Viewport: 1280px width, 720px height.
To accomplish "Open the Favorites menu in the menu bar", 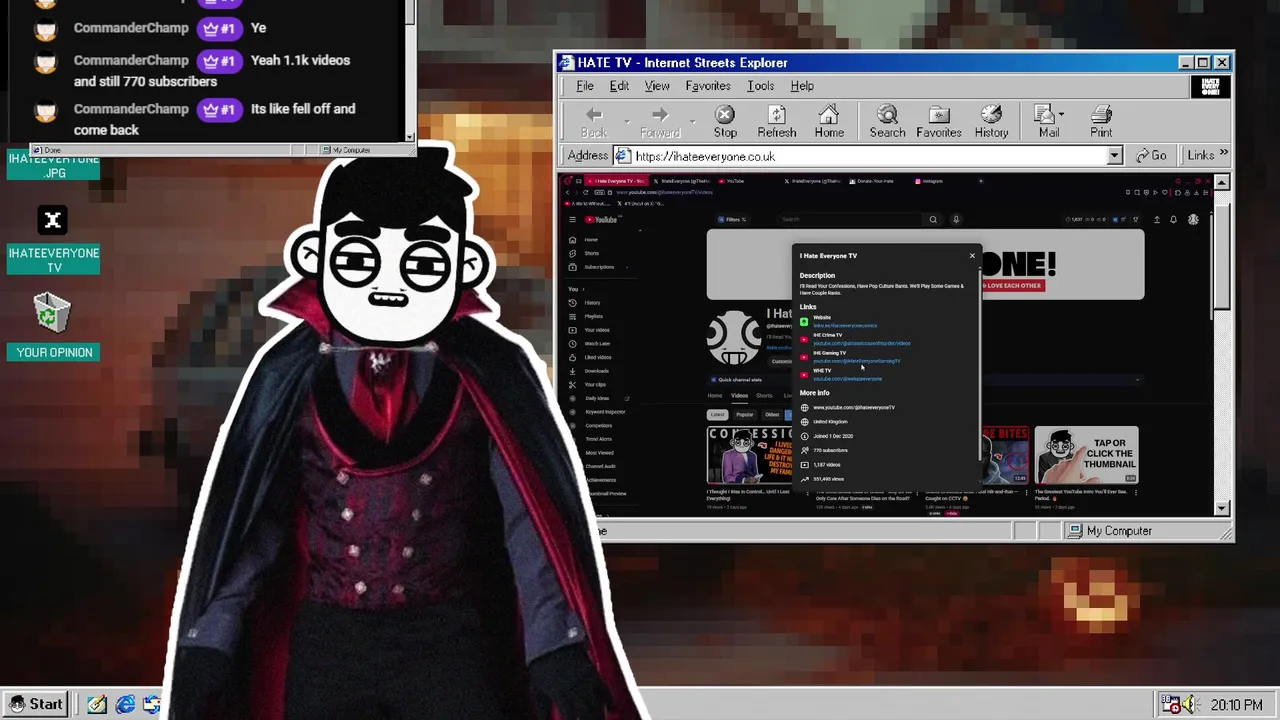I will point(707,86).
